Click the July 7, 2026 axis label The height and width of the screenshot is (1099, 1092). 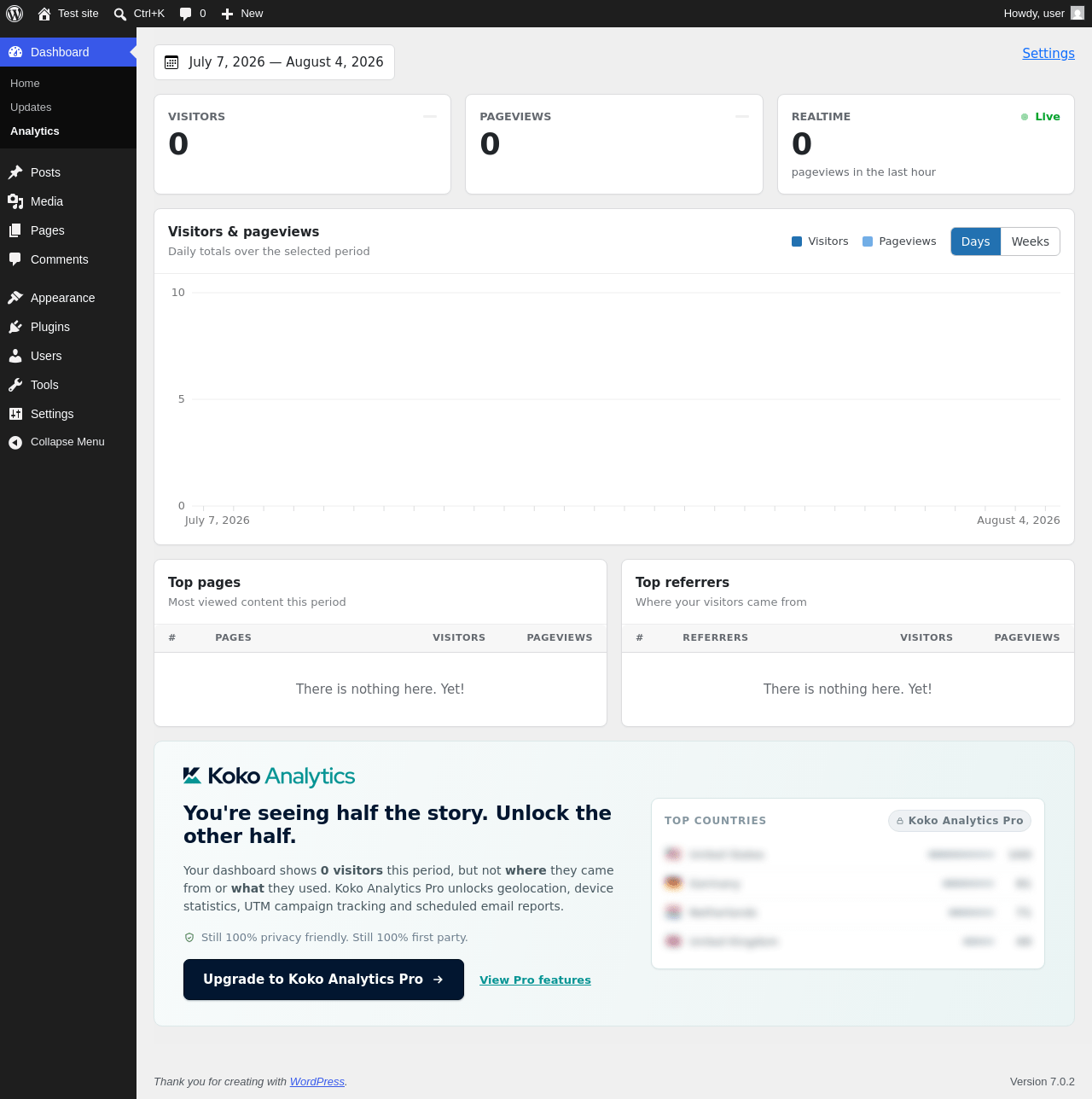(x=217, y=520)
